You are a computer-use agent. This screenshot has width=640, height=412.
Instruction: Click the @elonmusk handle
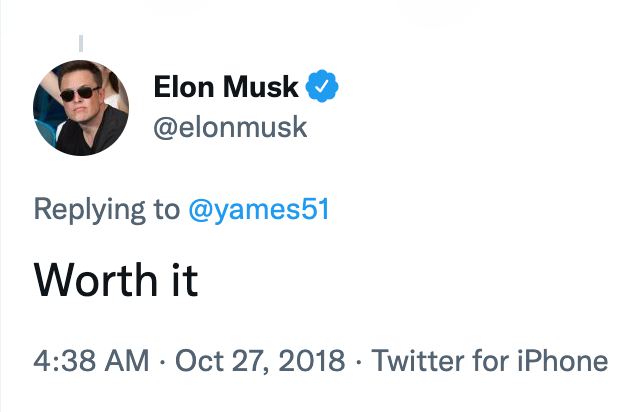(230, 129)
